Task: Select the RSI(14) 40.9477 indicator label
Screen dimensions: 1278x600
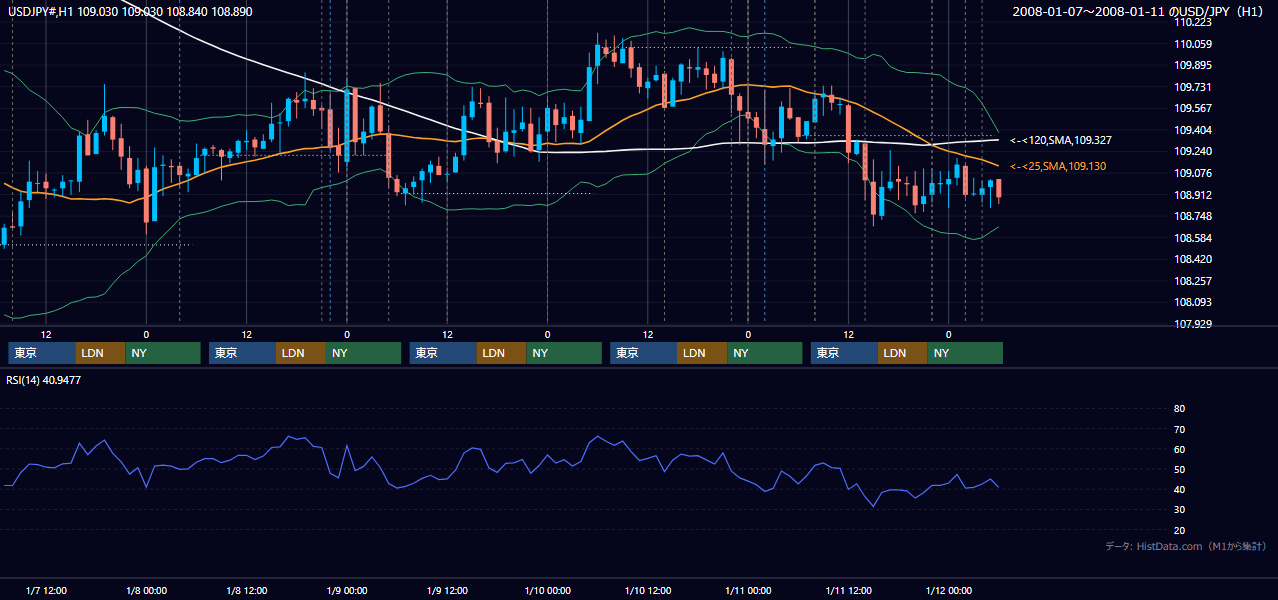Action: click(x=44, y=380)
